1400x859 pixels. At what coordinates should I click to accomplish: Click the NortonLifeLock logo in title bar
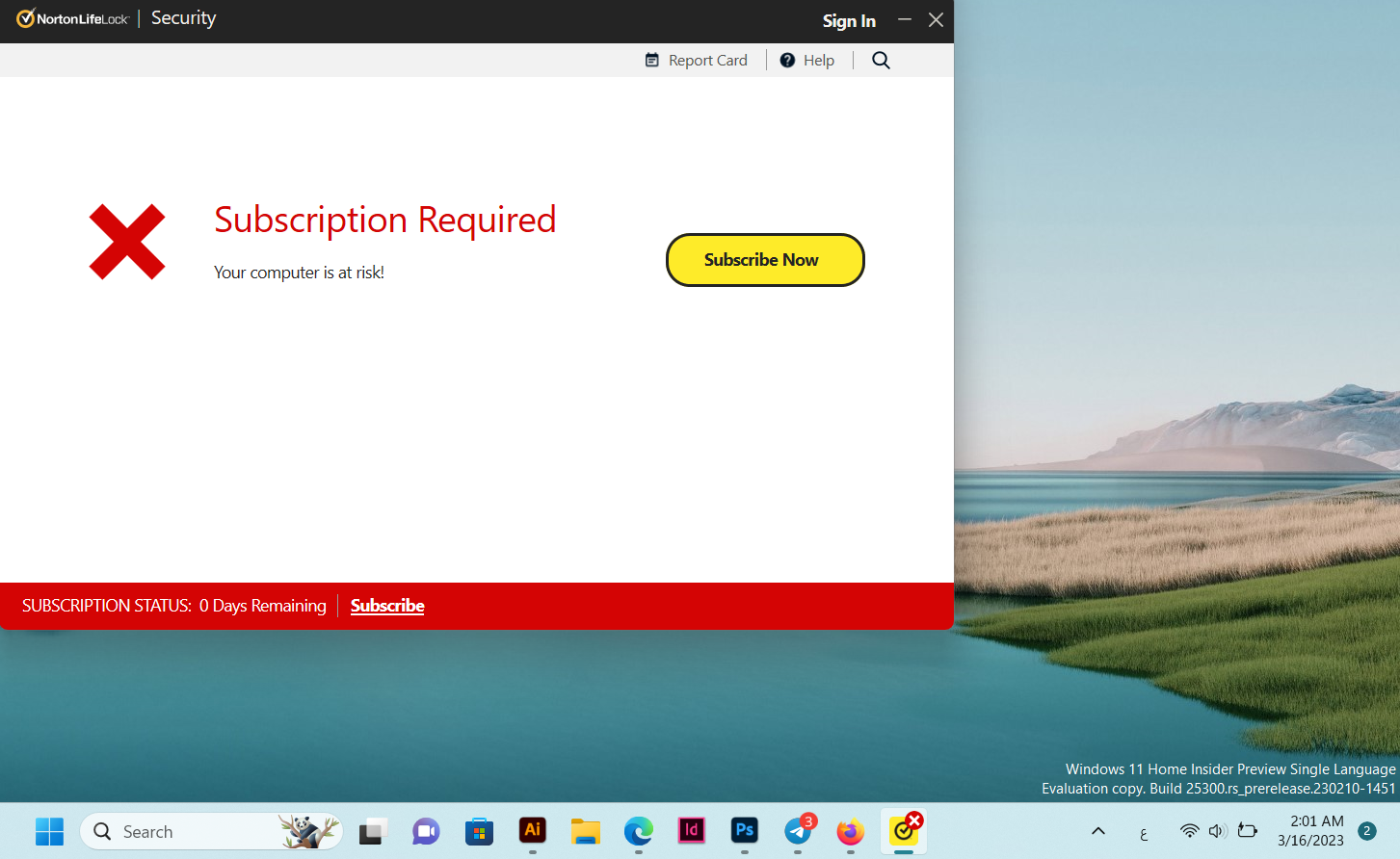point(72,18)
